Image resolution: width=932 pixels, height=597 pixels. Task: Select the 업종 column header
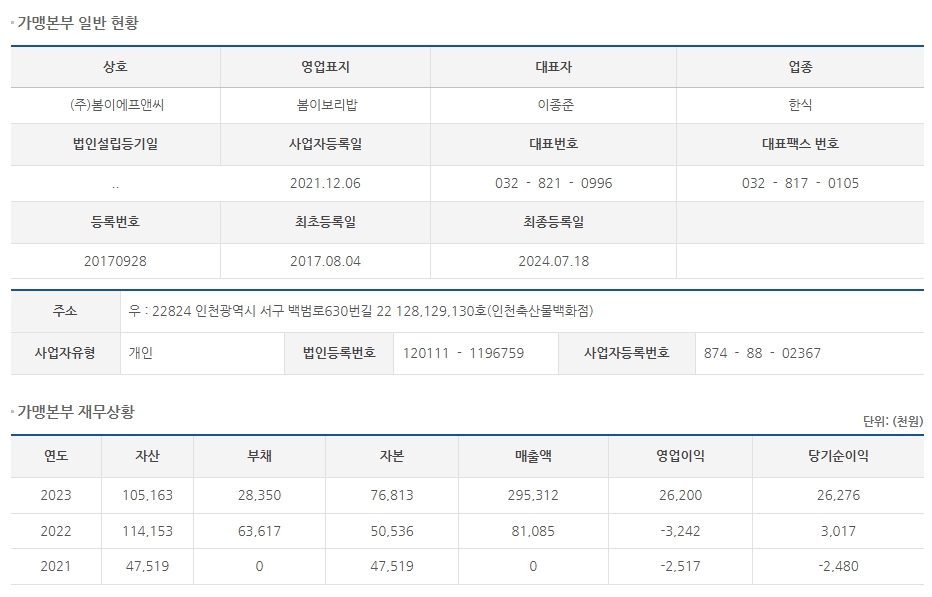click(x=800, y=67)
